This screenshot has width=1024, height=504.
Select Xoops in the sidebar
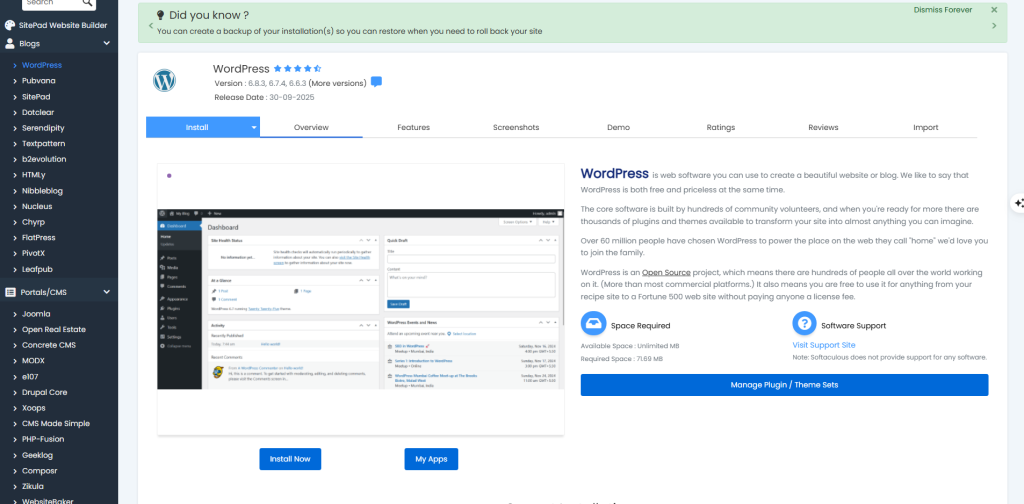coord(33,408)
